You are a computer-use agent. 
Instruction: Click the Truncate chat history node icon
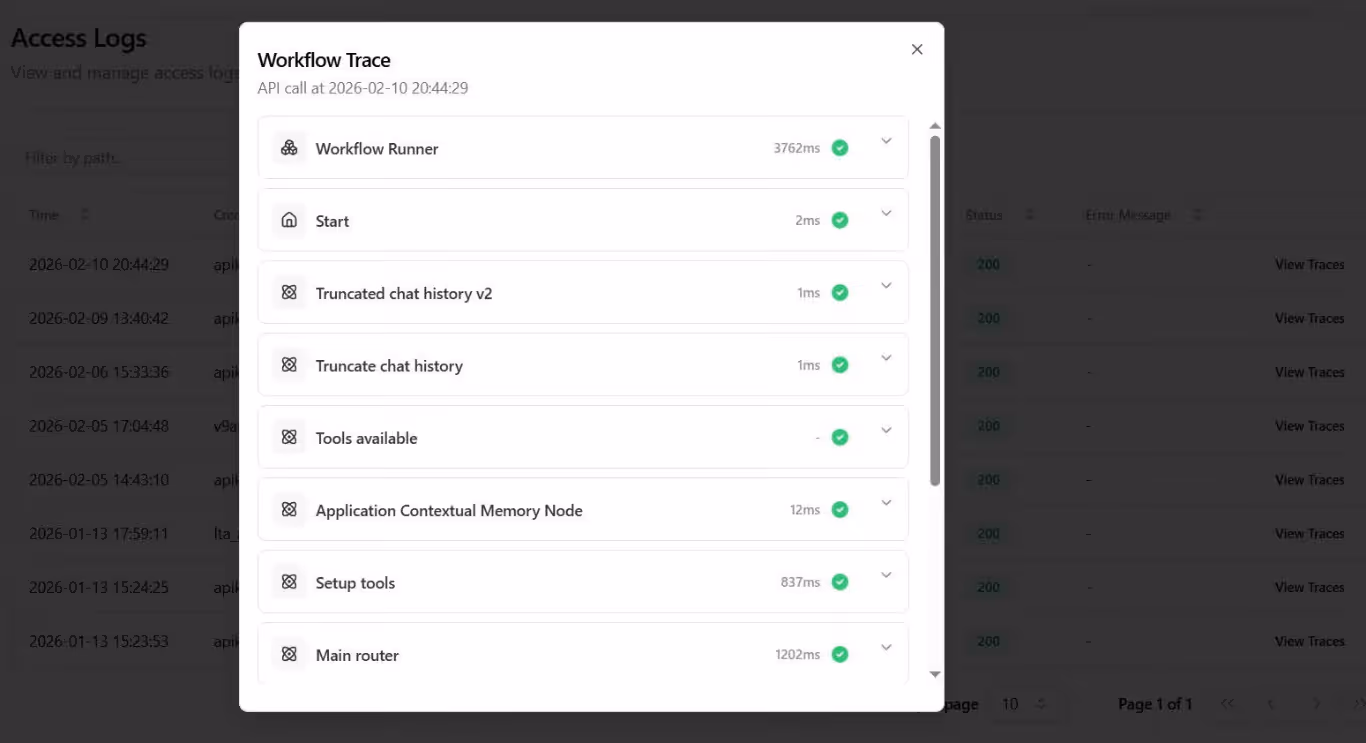click(x=289, y=365)
